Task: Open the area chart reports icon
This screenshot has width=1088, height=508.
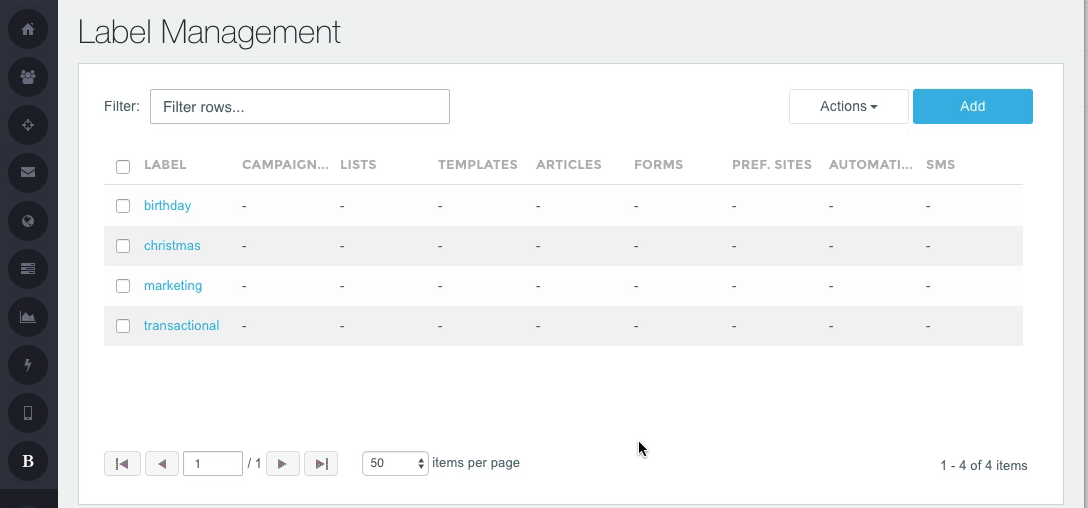Action: click(x=28, y=317)
